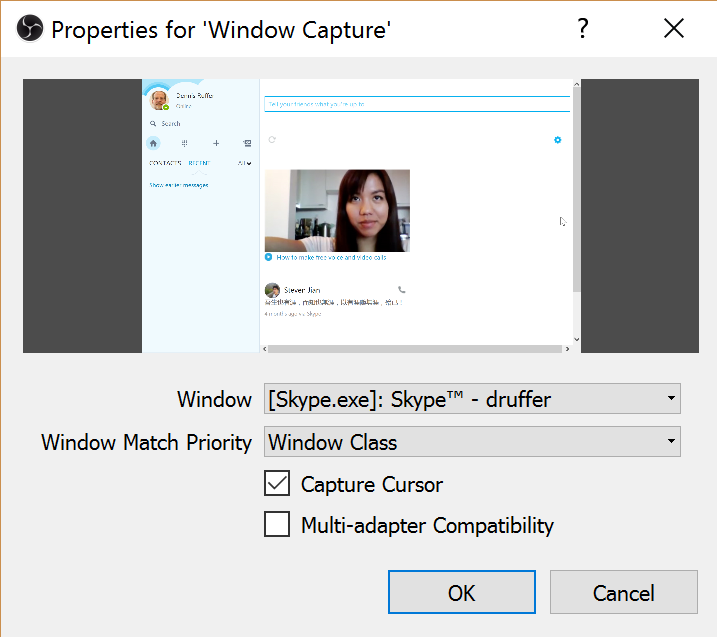Click the All filter dropdown in preview
This screenshot has height=637, width=717.
(x=244, y=163)
